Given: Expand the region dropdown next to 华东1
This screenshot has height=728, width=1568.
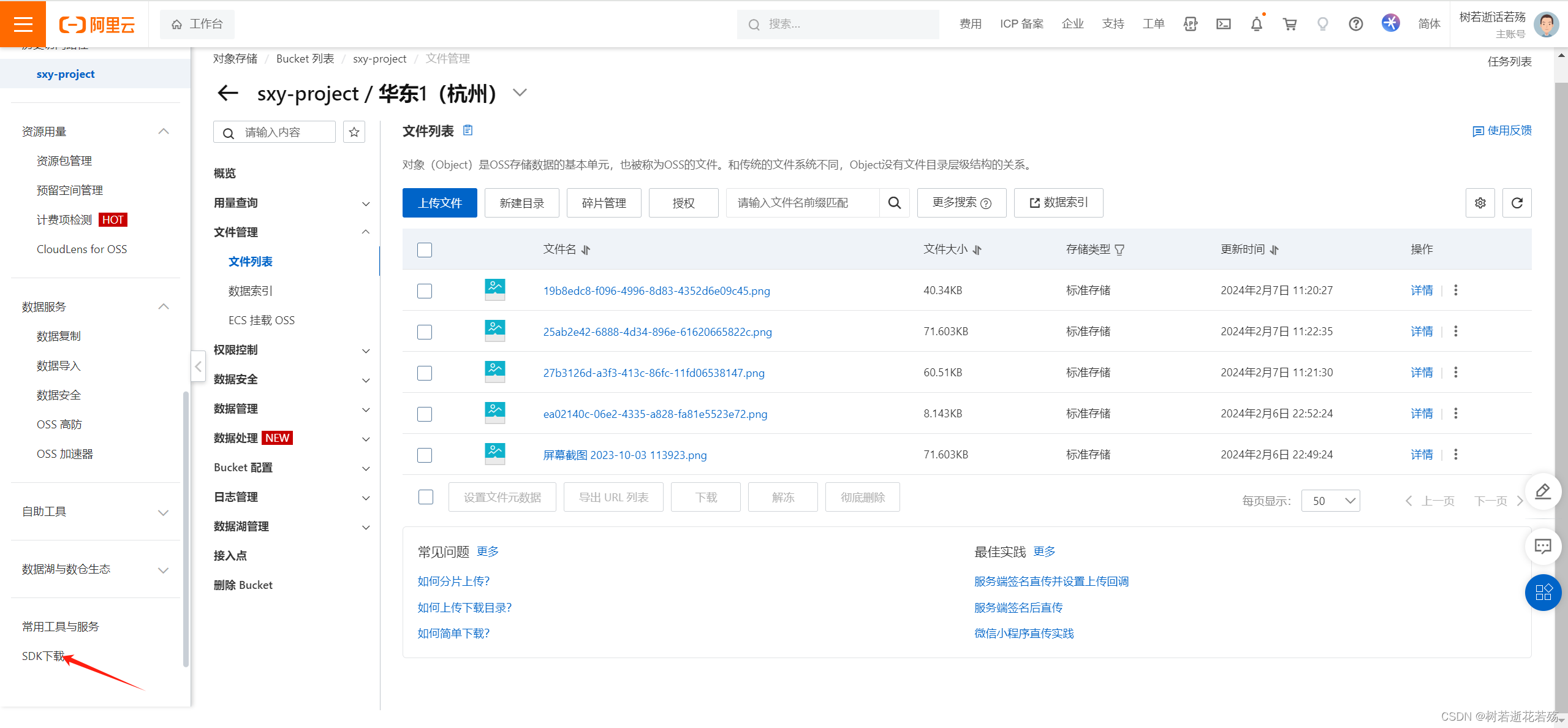Looking at the screenshot, I should click(520, 93).
